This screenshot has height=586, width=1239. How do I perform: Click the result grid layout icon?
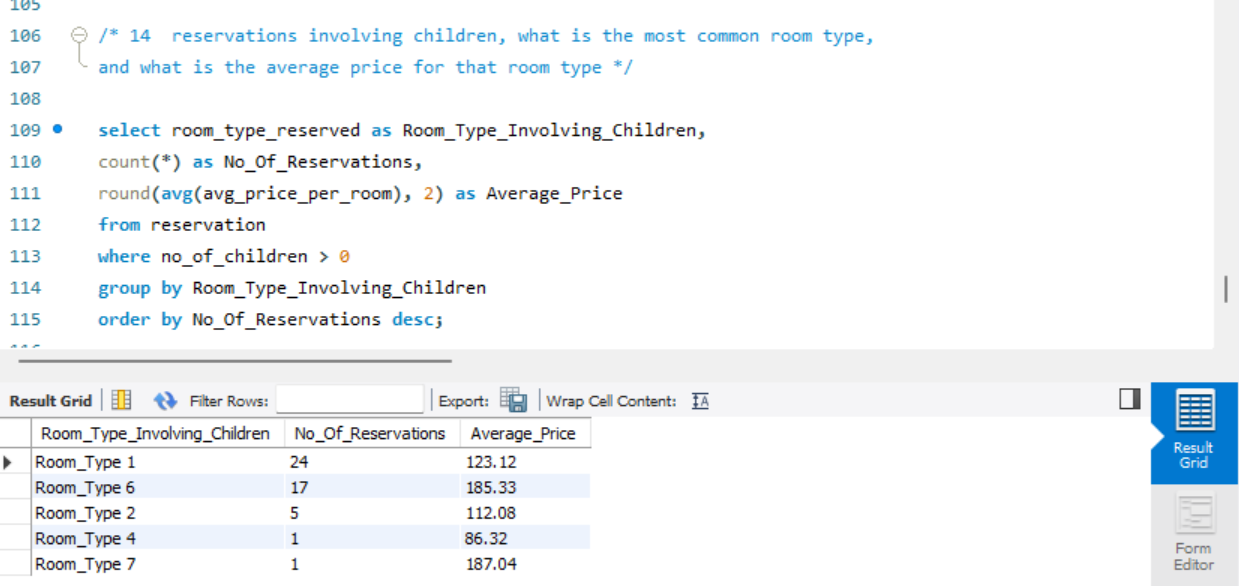[x=121, y=400]
